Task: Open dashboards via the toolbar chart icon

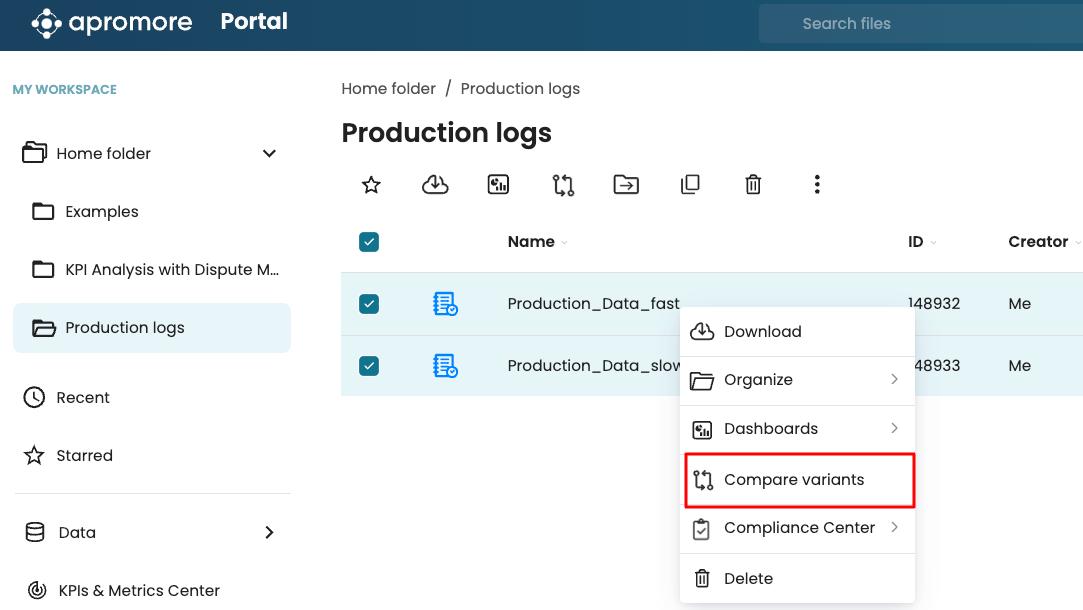Action: 498,185
